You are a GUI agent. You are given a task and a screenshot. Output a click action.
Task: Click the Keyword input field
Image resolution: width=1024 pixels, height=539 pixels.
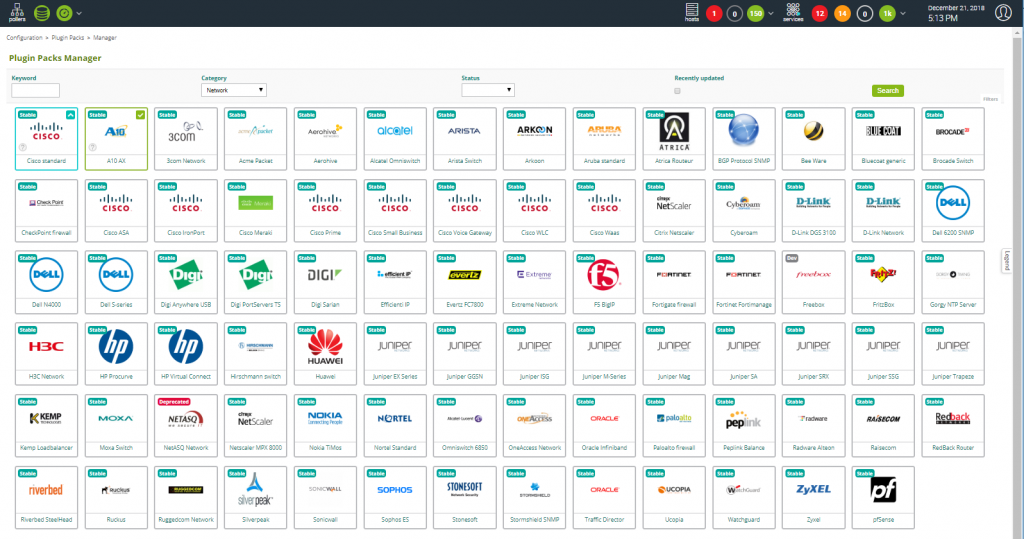[x=36, y=91]
